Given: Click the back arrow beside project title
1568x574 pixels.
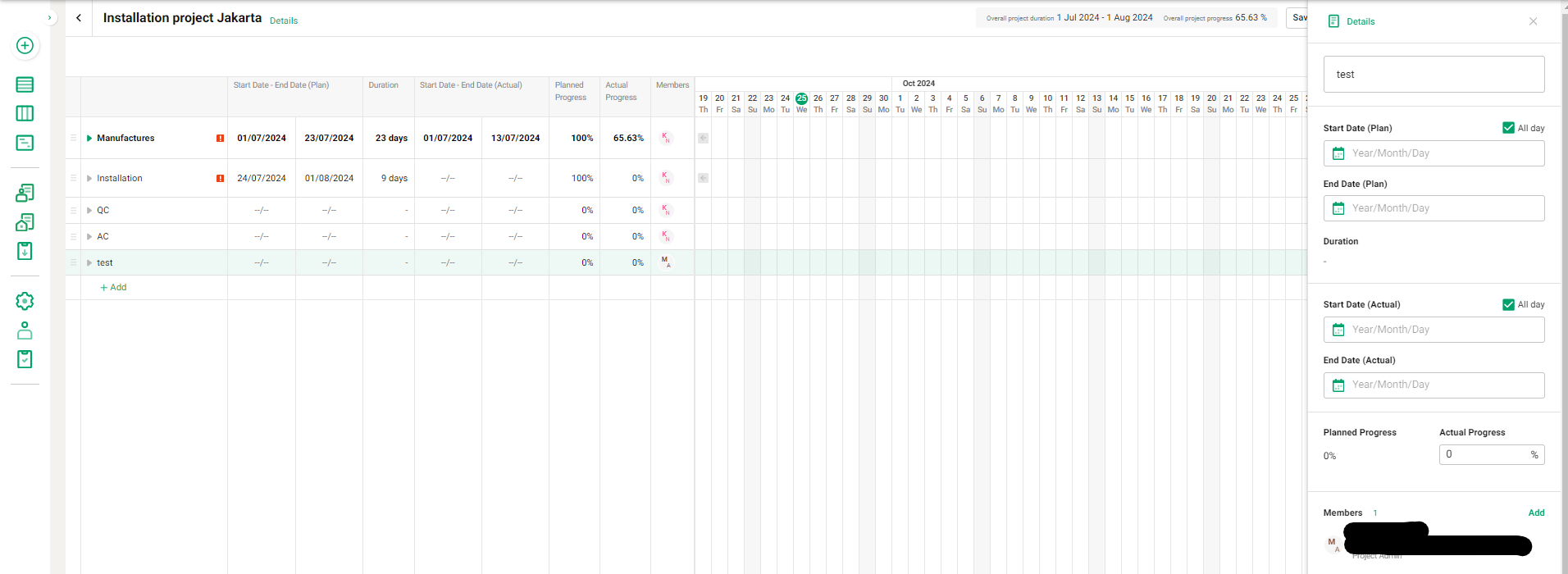Looking at the screenshot, I should tap(79, 18).
